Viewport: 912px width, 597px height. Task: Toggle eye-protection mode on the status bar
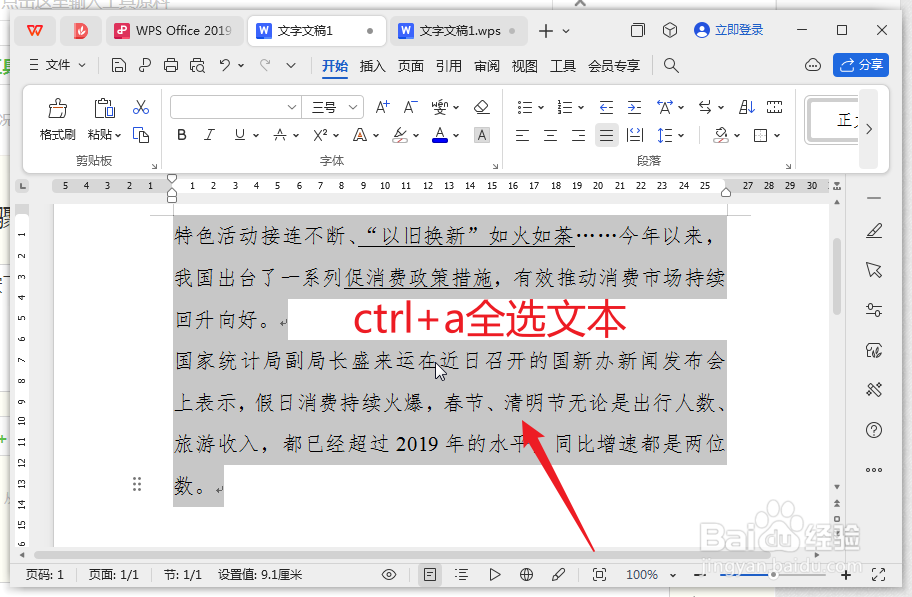[389, 575]
